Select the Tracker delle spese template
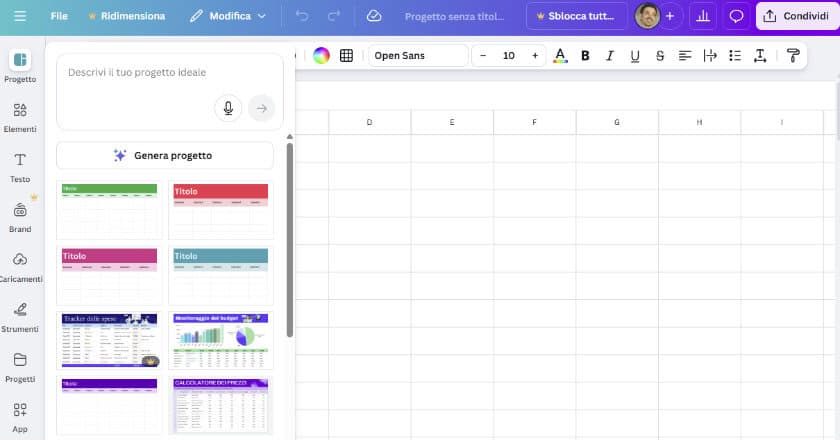This screenshot has height=440, width=840. pyautogui.click(x=109, y=340)
